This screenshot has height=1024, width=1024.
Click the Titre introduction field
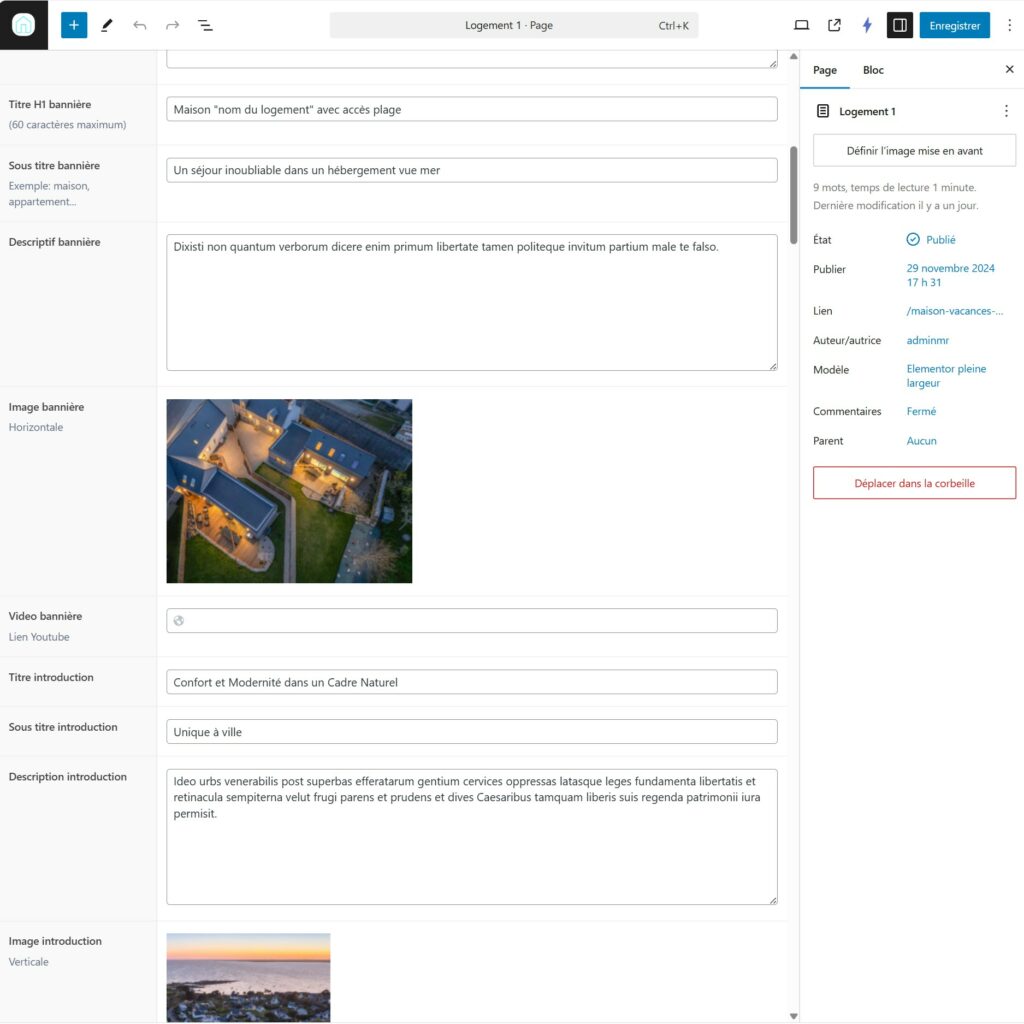472,682
